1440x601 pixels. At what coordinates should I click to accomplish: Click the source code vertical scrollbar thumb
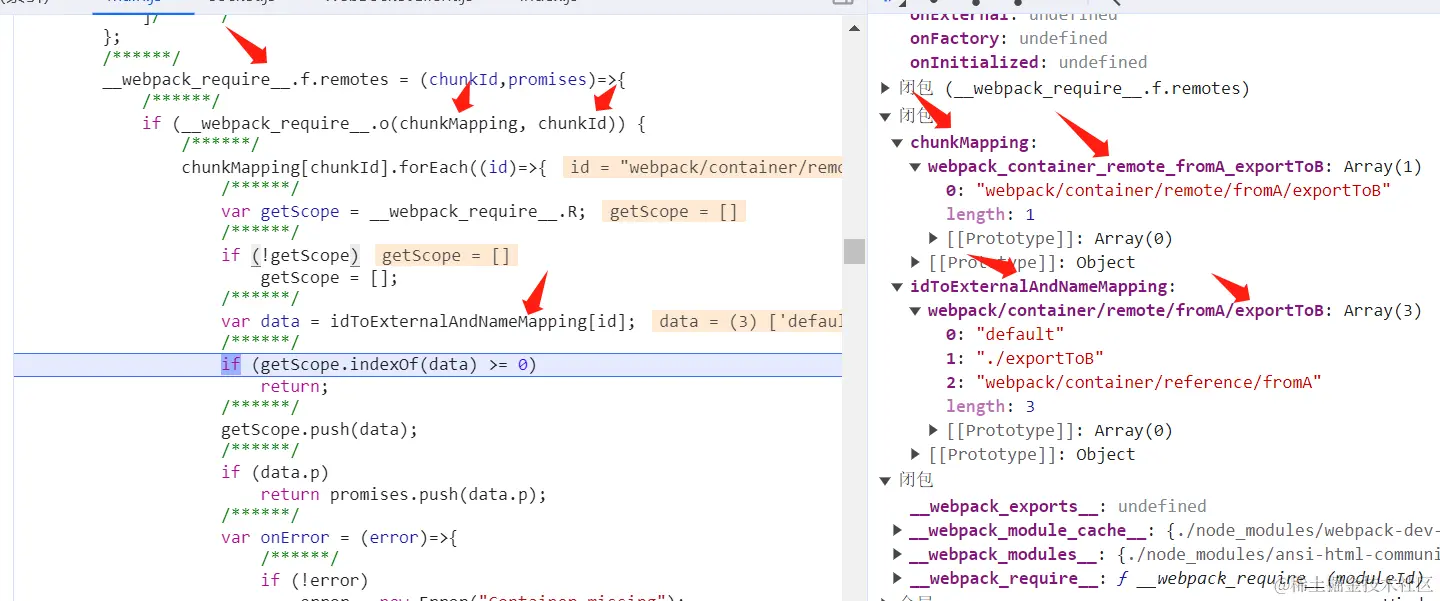[854, 251]
